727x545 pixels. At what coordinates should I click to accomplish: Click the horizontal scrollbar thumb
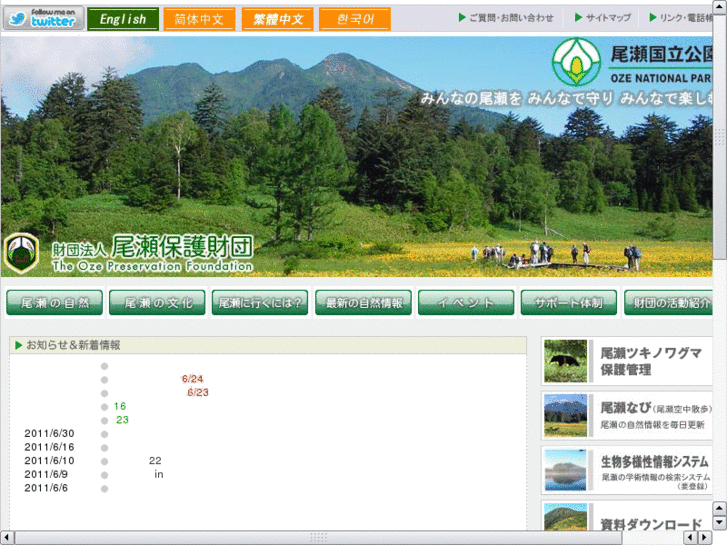pos(318,538)
